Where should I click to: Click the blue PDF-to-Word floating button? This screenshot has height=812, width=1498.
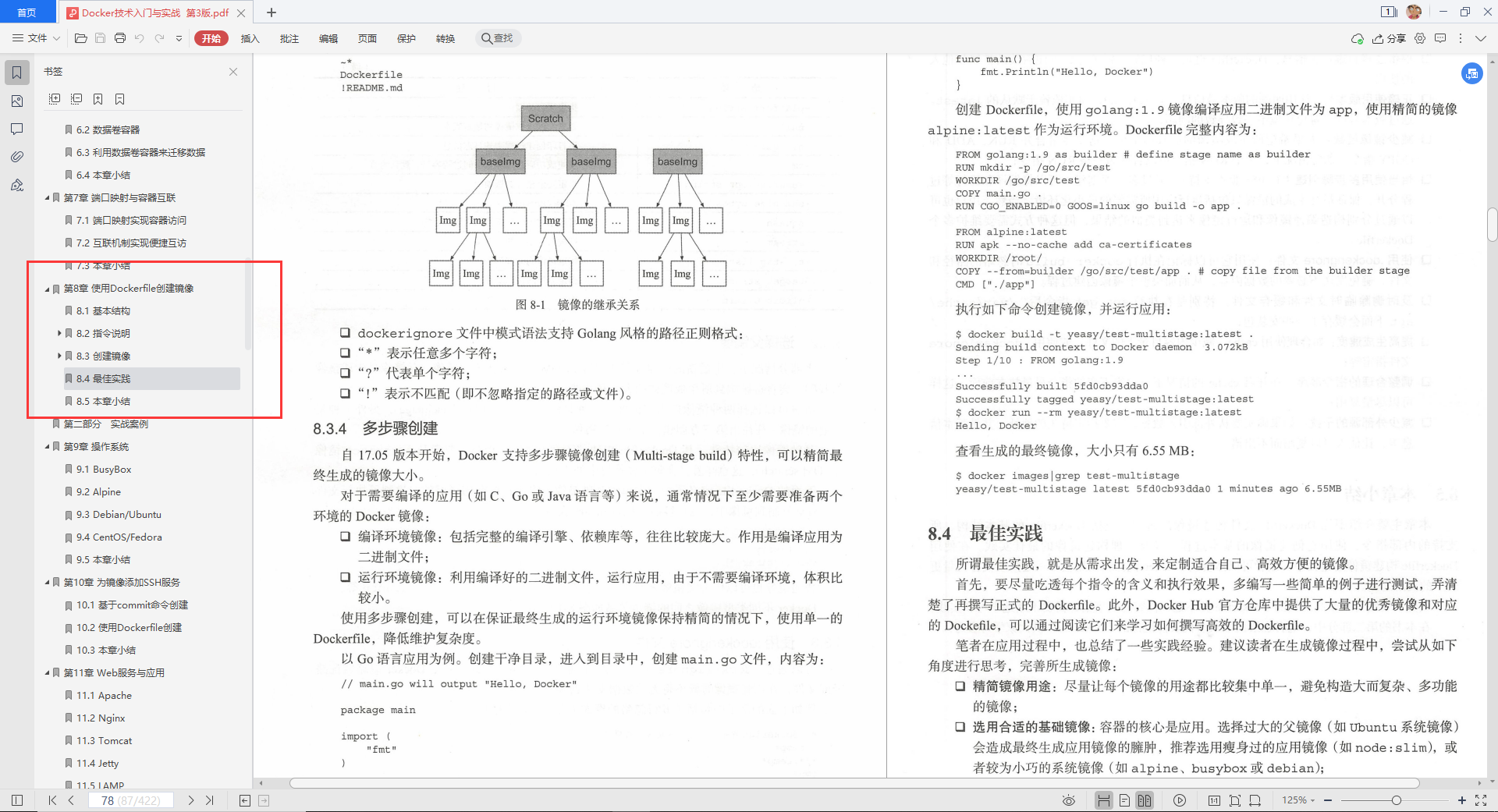(x=1471, y=73)
